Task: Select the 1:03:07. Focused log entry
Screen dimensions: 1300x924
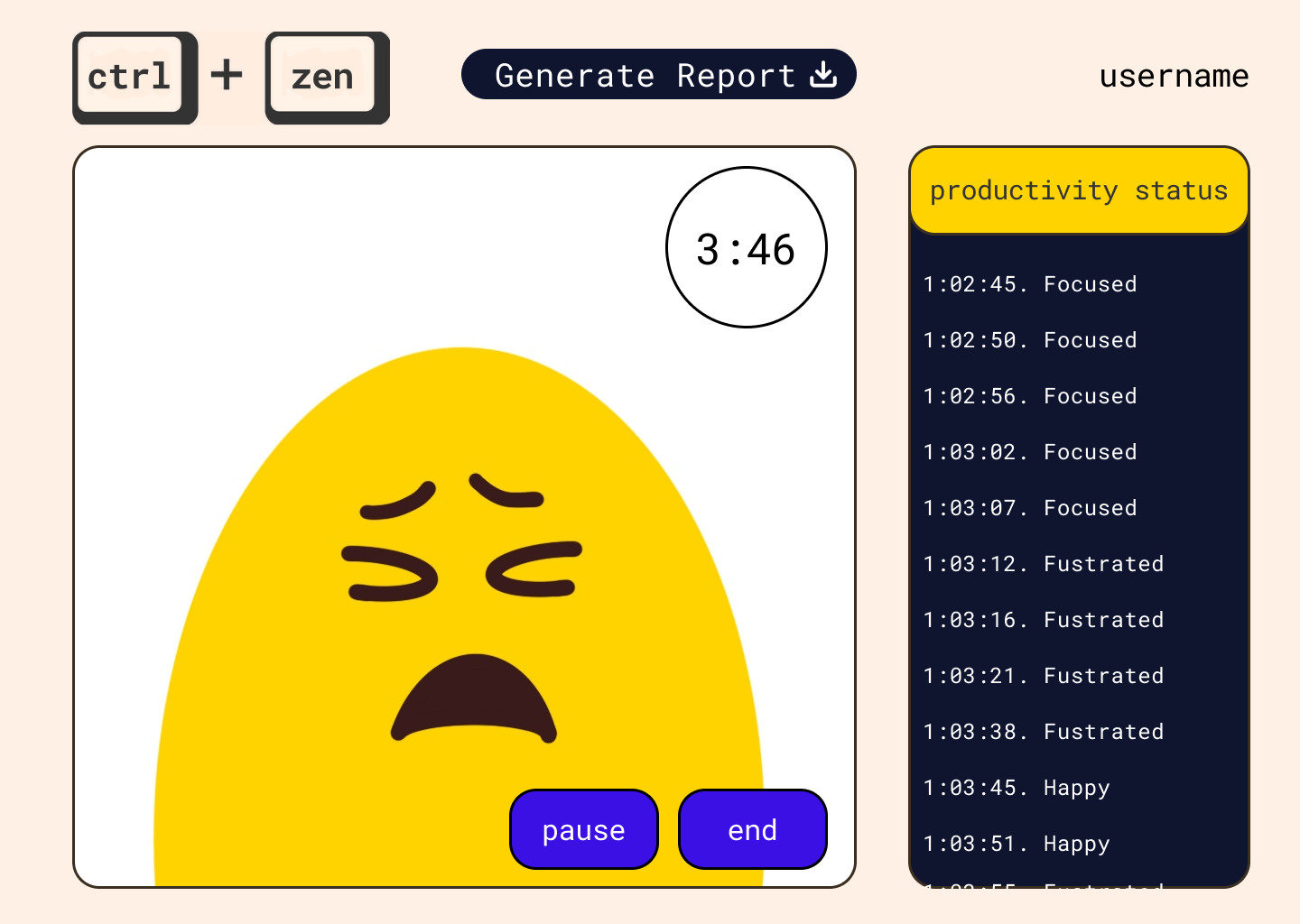Action: pos(1030,508)
